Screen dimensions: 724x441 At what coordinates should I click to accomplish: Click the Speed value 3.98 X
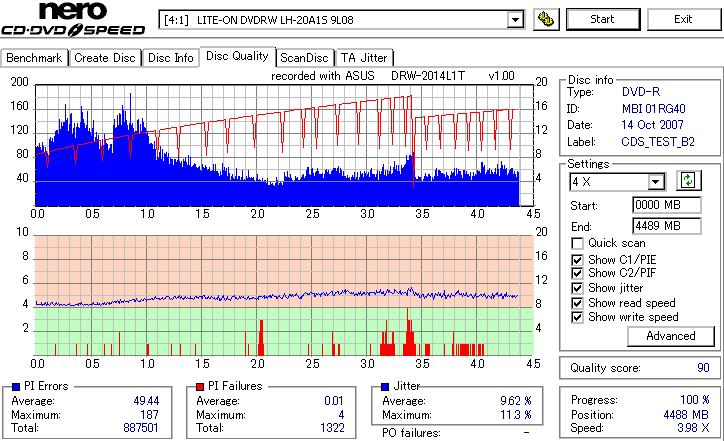point(693,428)
